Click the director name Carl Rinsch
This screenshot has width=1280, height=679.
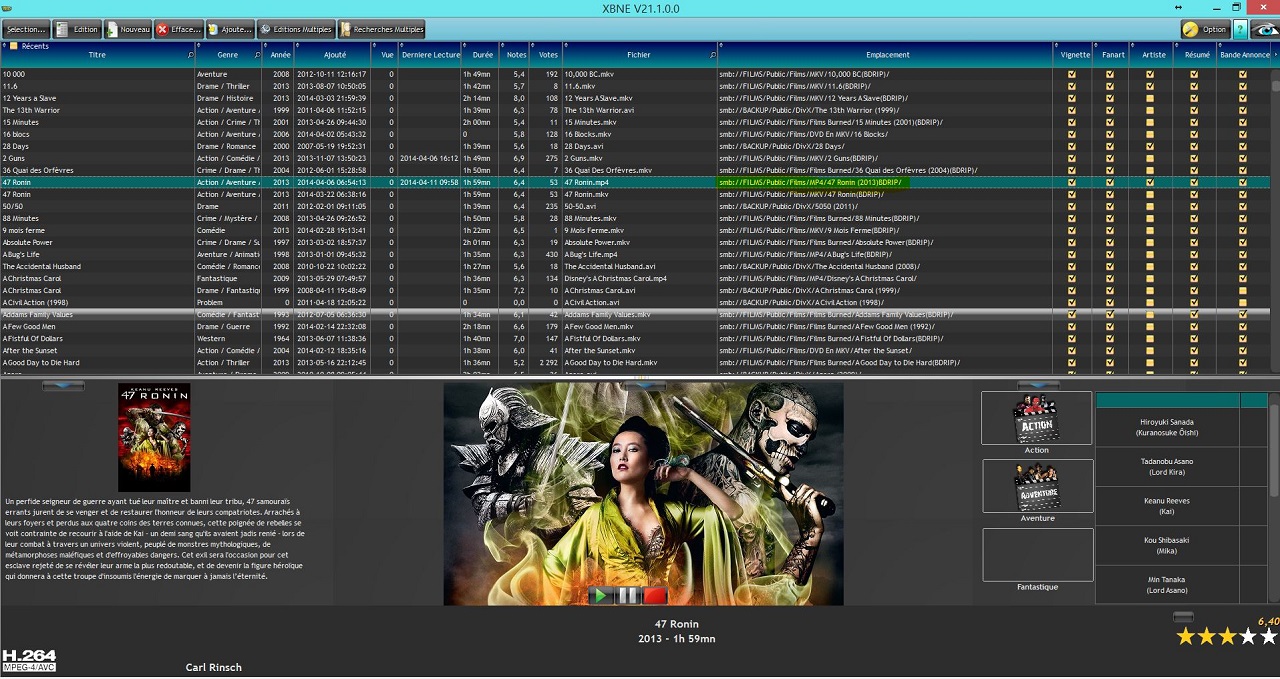(214, 667)
